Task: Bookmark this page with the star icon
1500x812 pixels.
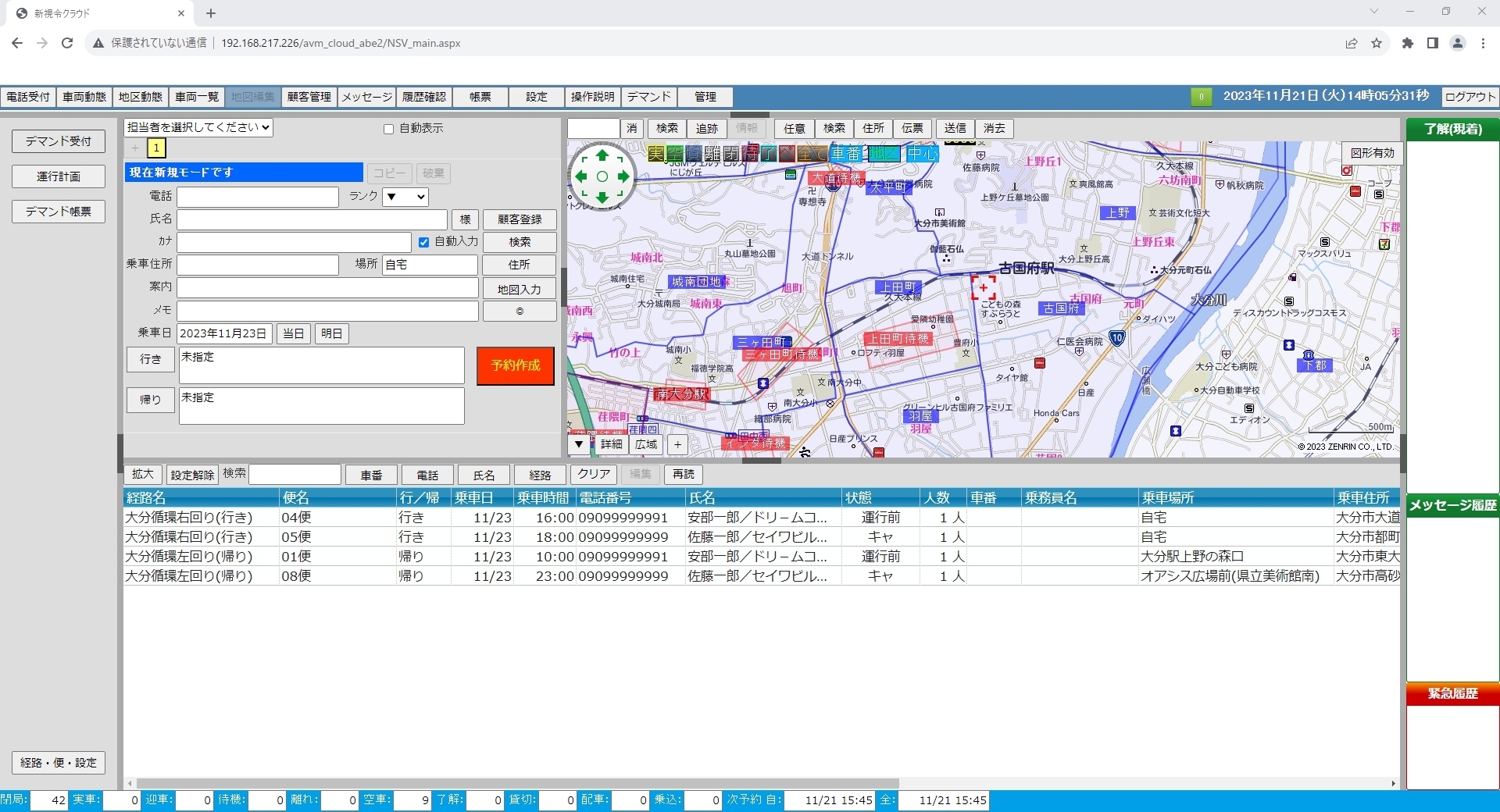Action: (x=1377, y=43)
